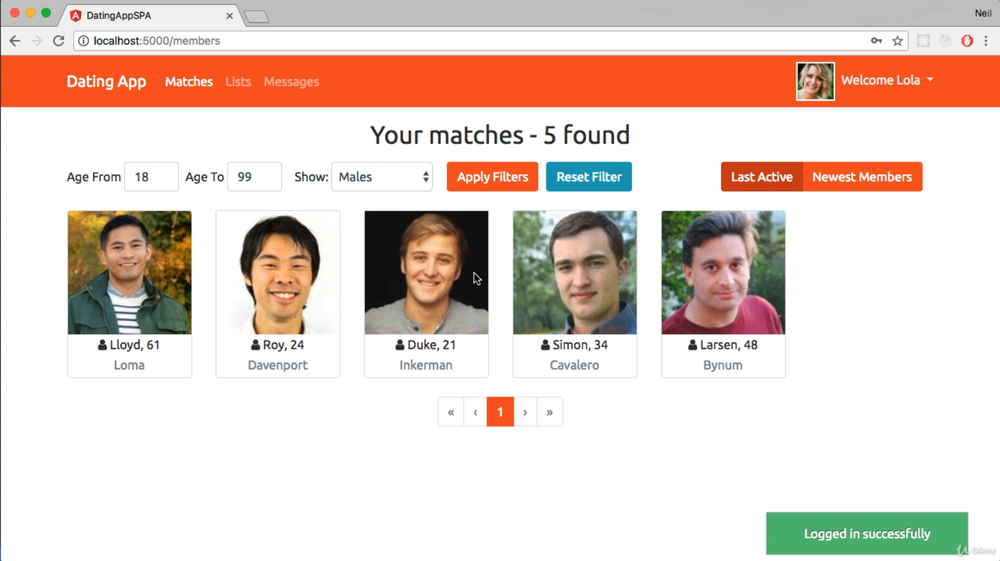1000x561 pixels.
Task: Select page 1 in pagination
Action: tap(500, 412)
